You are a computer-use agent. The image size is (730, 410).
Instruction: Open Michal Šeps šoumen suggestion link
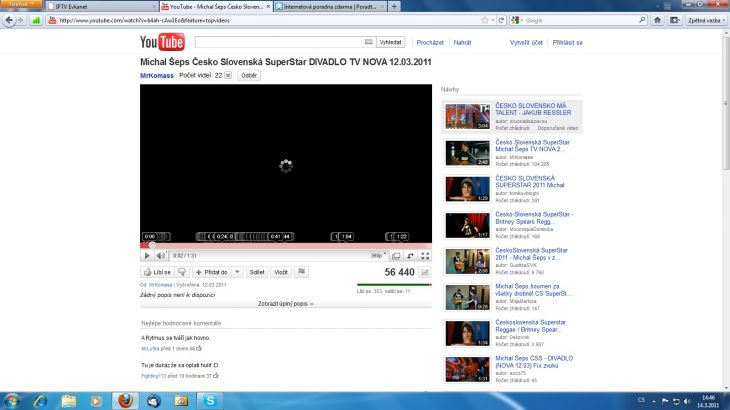point(533,290)
